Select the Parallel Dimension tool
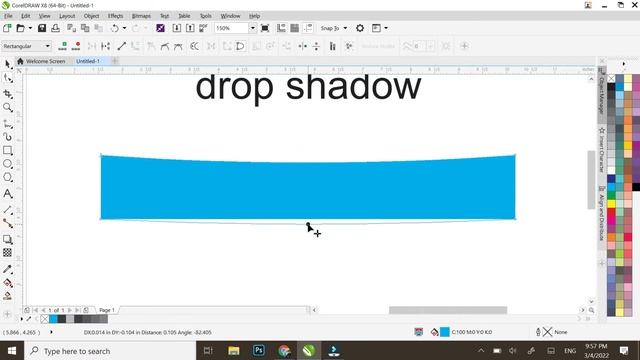 click(x=8, y=210)
